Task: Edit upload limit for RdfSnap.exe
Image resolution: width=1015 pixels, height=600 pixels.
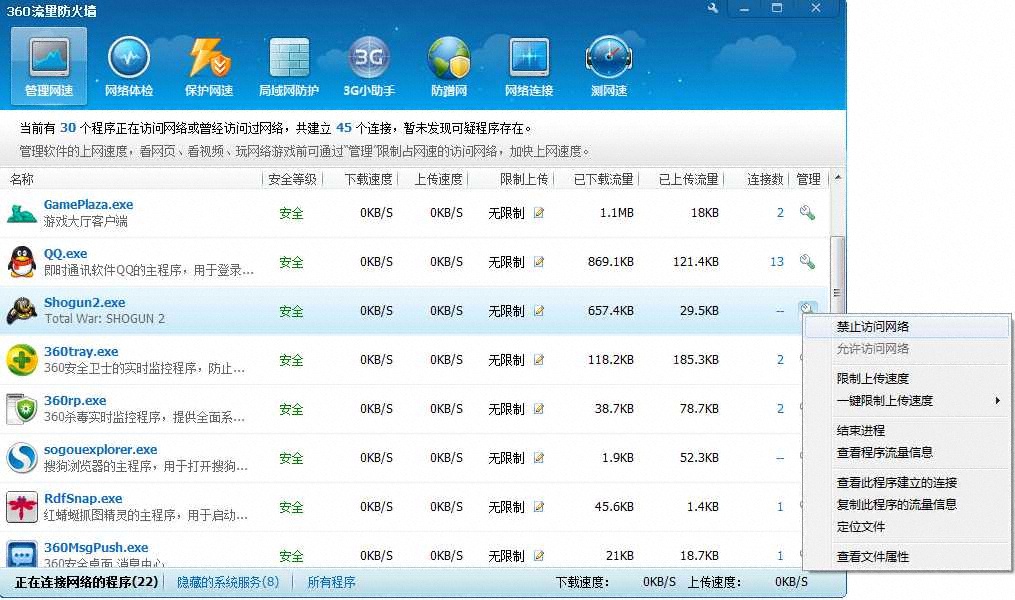Action: pos(539,507)
